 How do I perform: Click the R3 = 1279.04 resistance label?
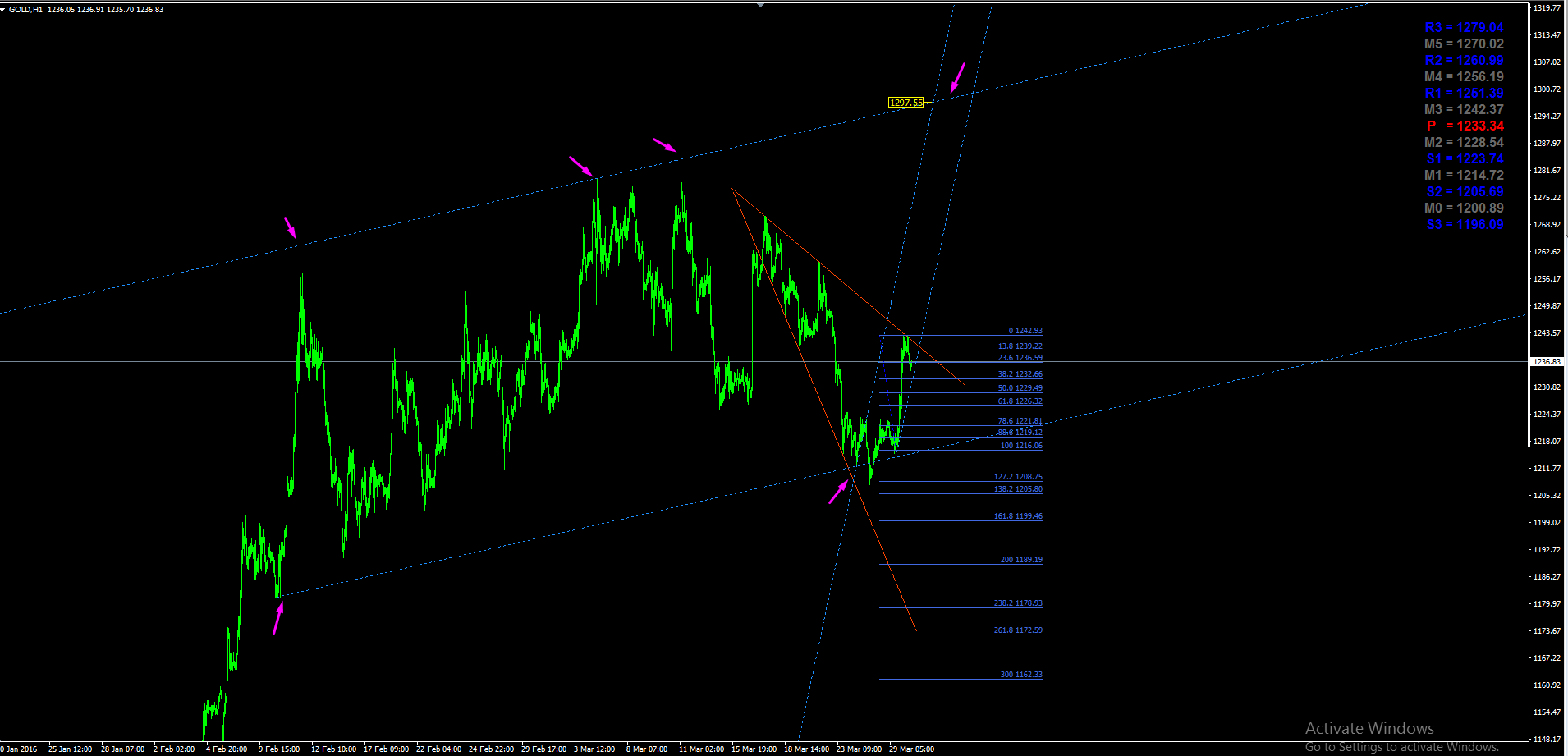(x=1464, y=27)
